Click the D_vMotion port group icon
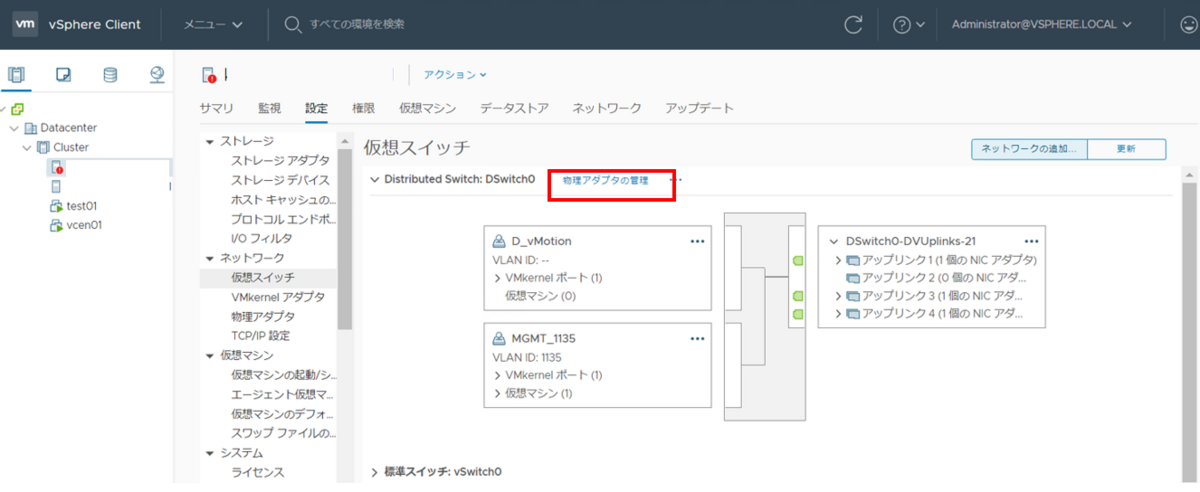 499,241
